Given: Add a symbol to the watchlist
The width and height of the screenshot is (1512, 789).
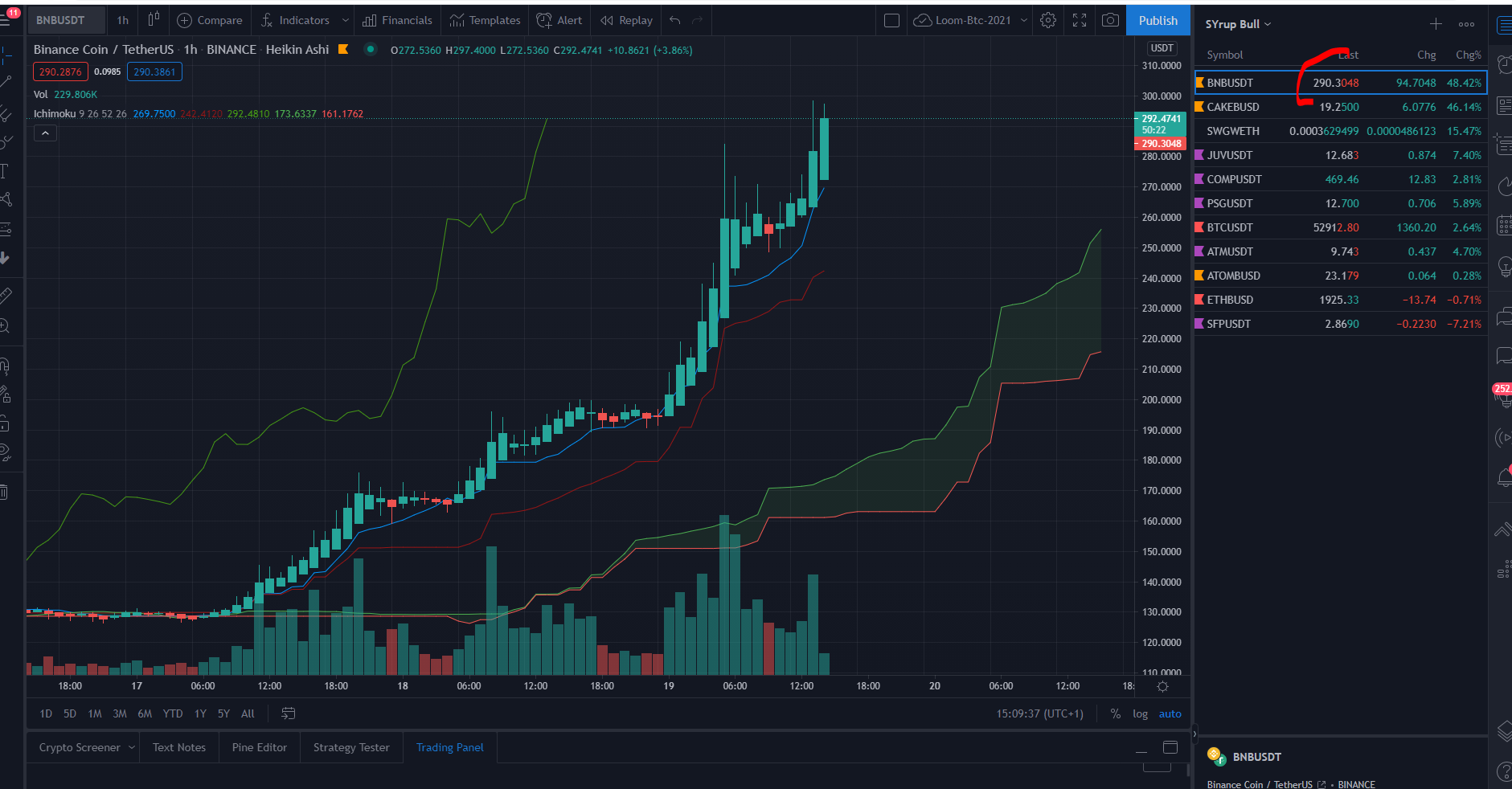Looking at the screenshot, I should click(x=1436, y=24).
